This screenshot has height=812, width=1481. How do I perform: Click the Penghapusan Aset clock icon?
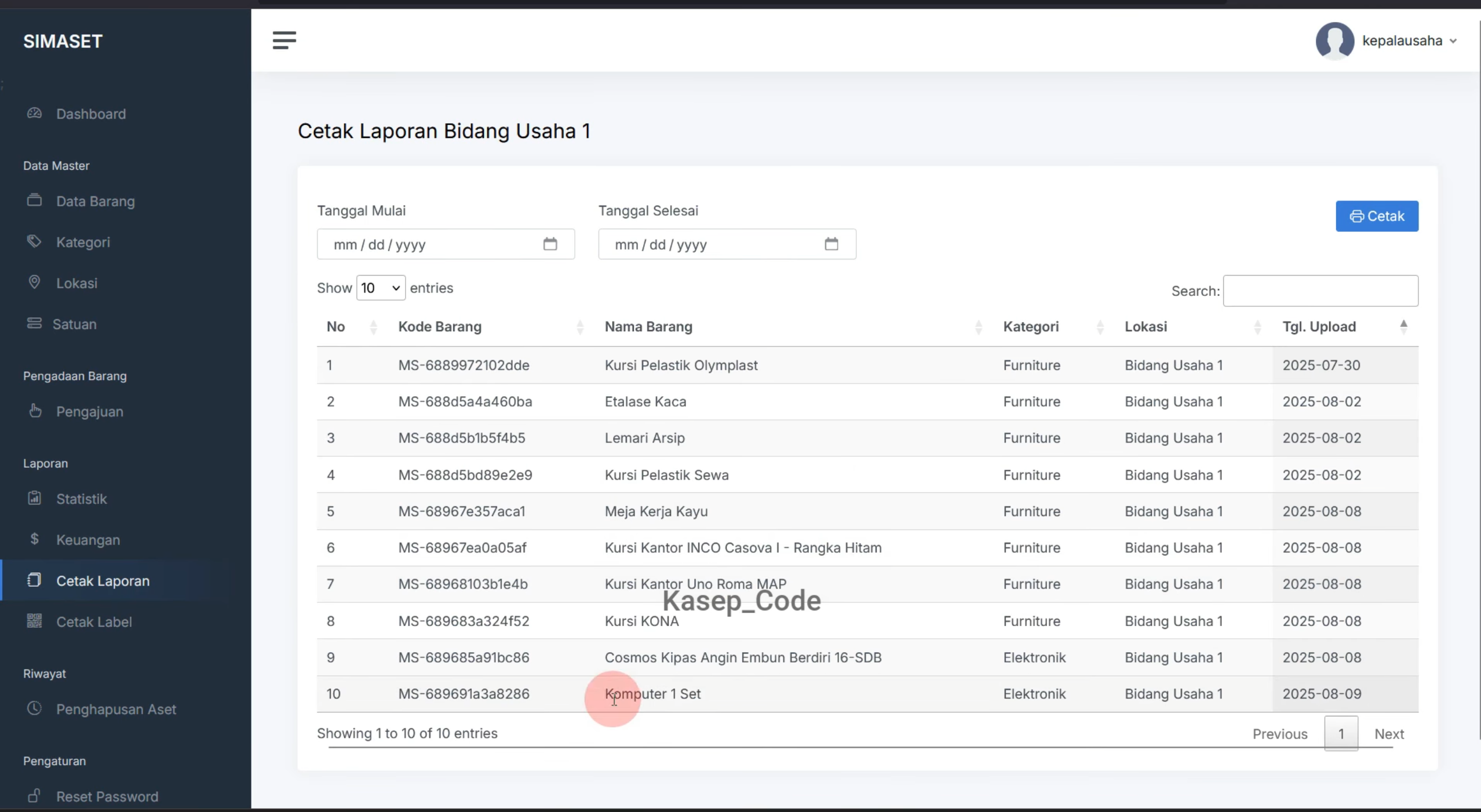click(x=34, y=708)
